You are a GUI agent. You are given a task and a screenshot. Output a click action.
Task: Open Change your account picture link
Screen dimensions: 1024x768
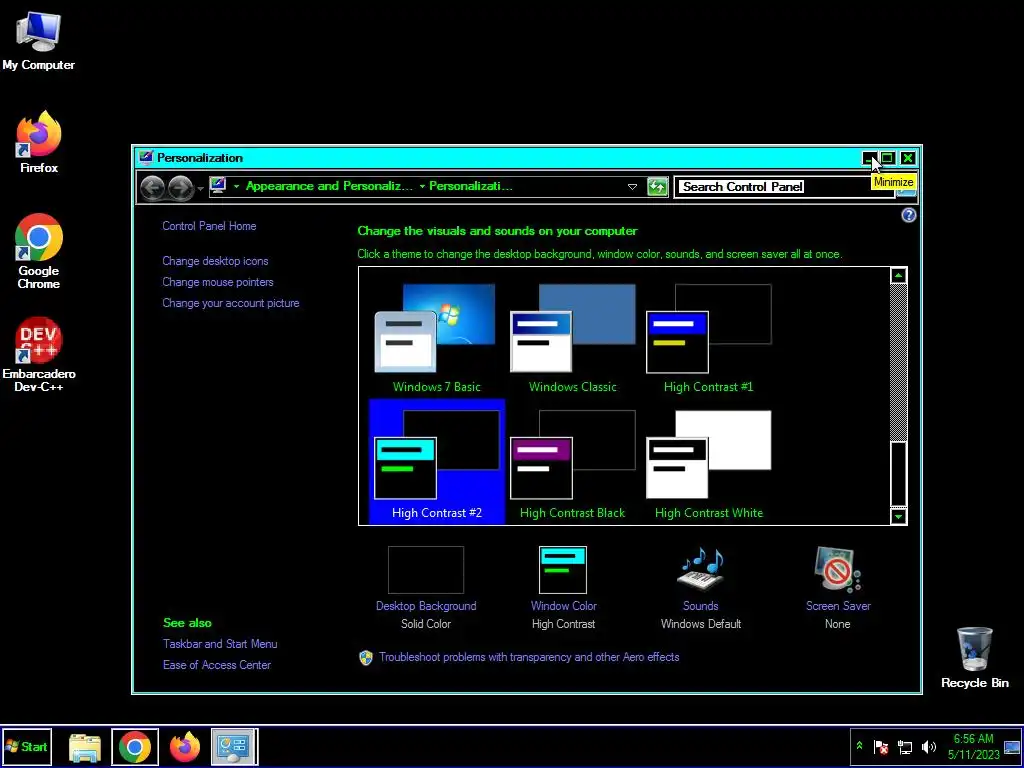pos(231,303)
